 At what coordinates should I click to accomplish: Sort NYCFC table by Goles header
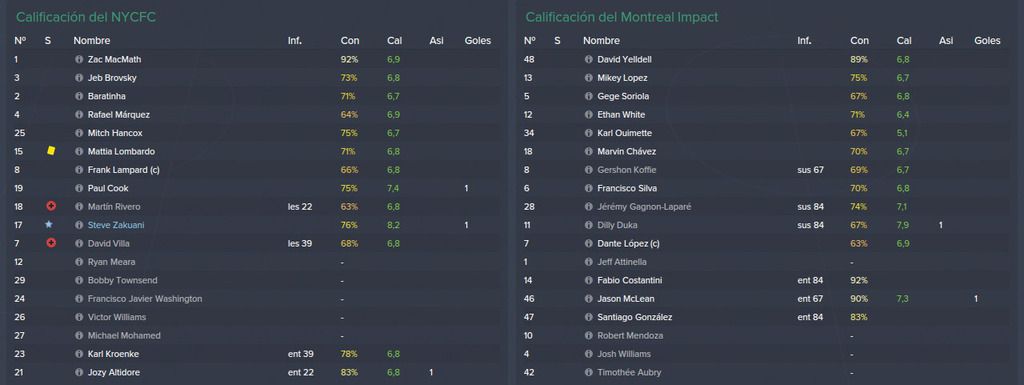coord(477,40)
